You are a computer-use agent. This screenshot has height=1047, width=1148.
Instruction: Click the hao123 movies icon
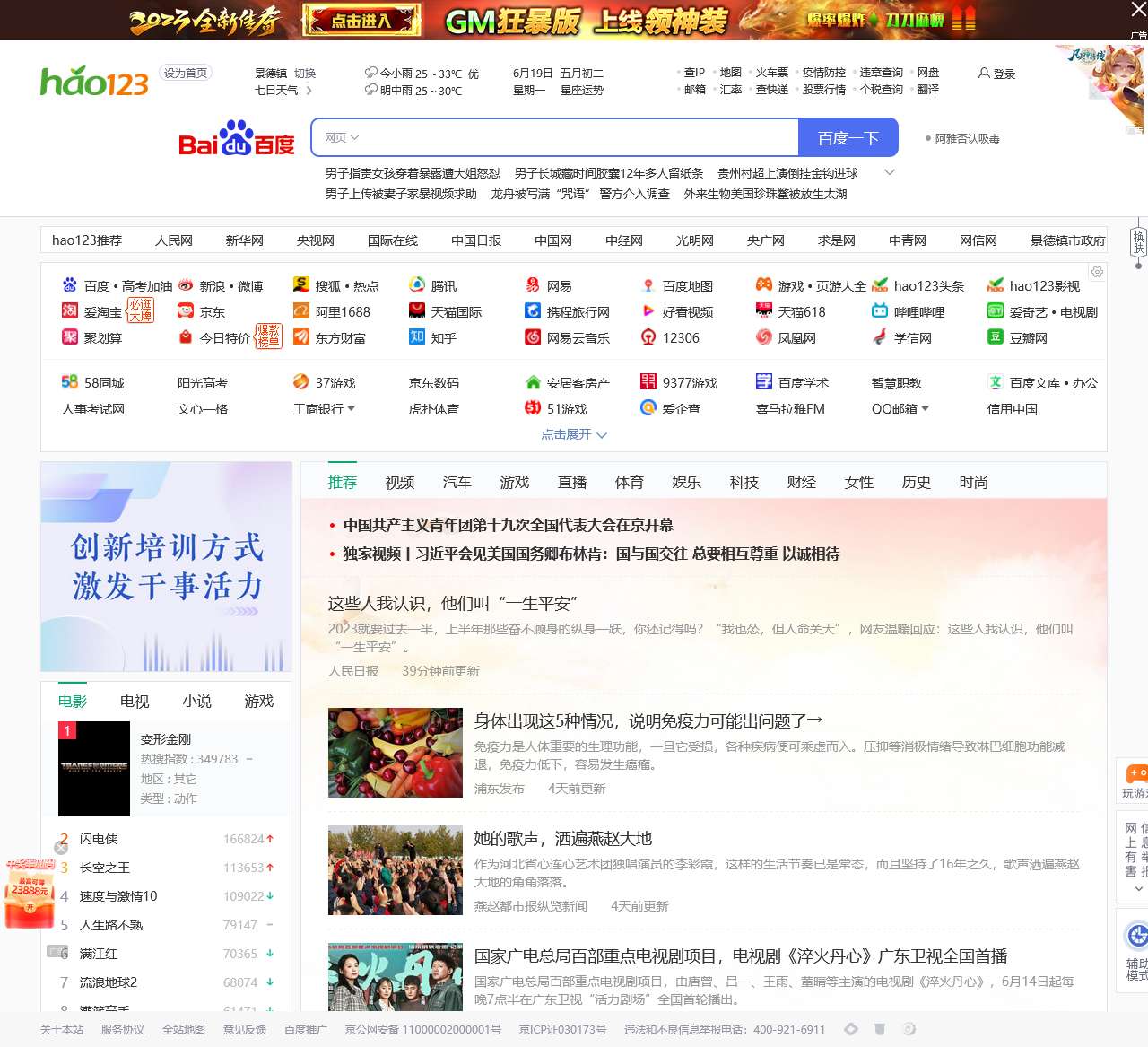(996, 285)
